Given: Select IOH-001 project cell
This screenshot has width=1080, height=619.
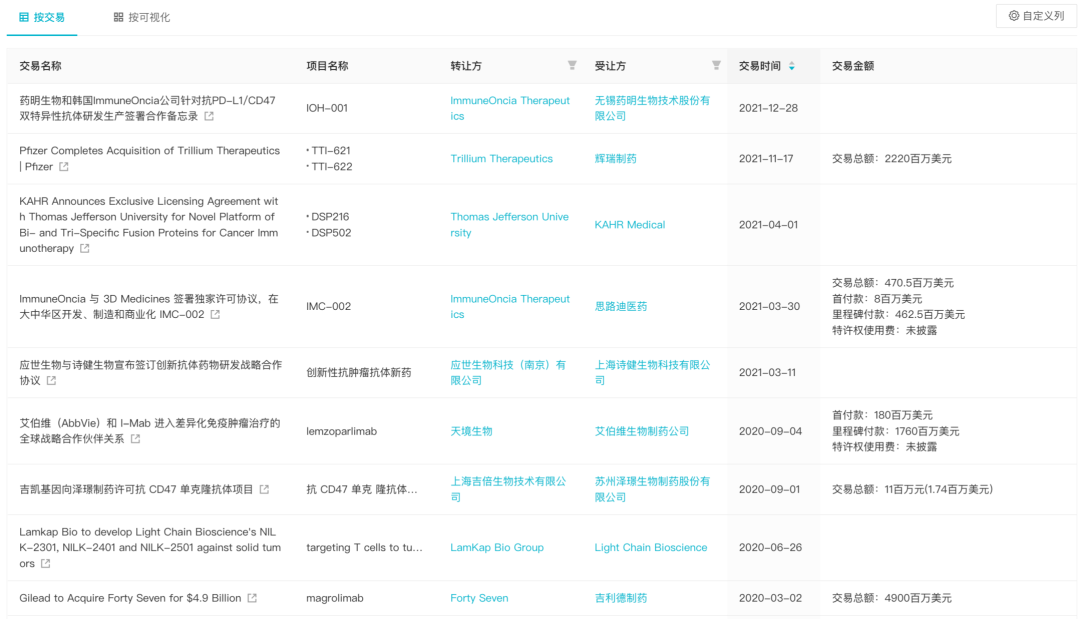Looking at the screenshot, I should point(326,108).
